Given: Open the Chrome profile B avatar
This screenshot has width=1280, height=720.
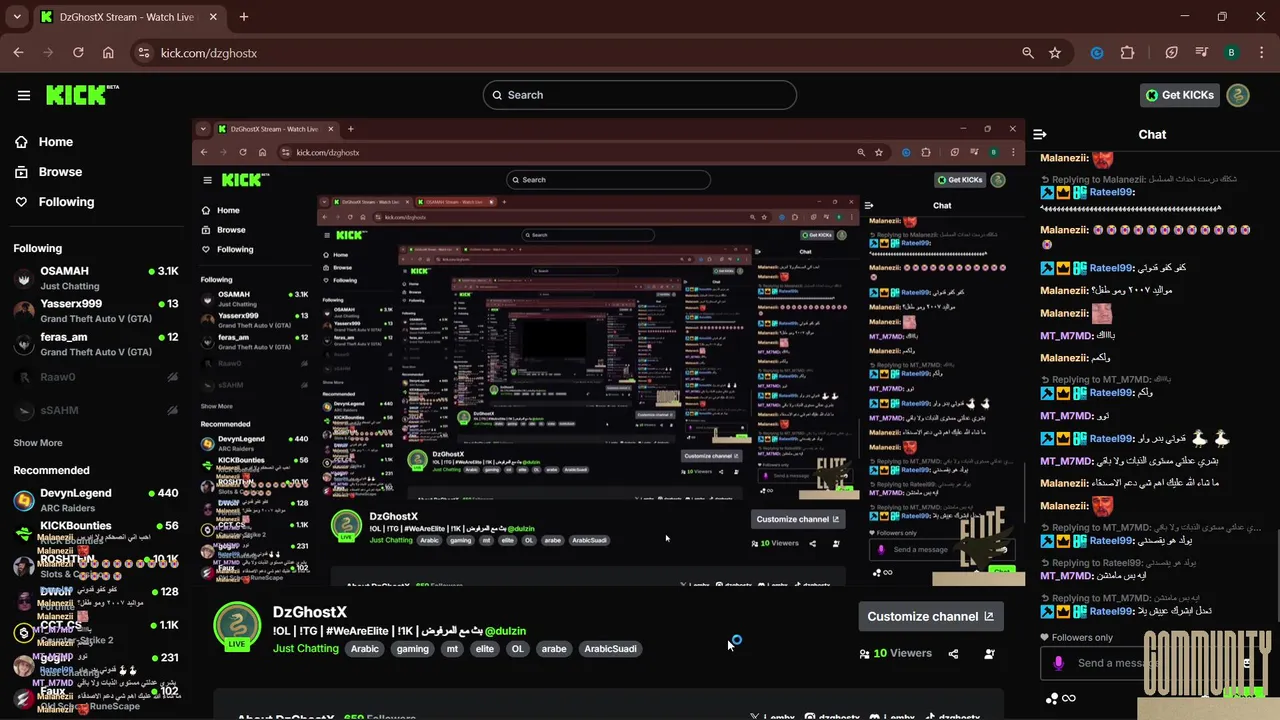Looking at the screenshot, I should click(x=1232, y=53).
